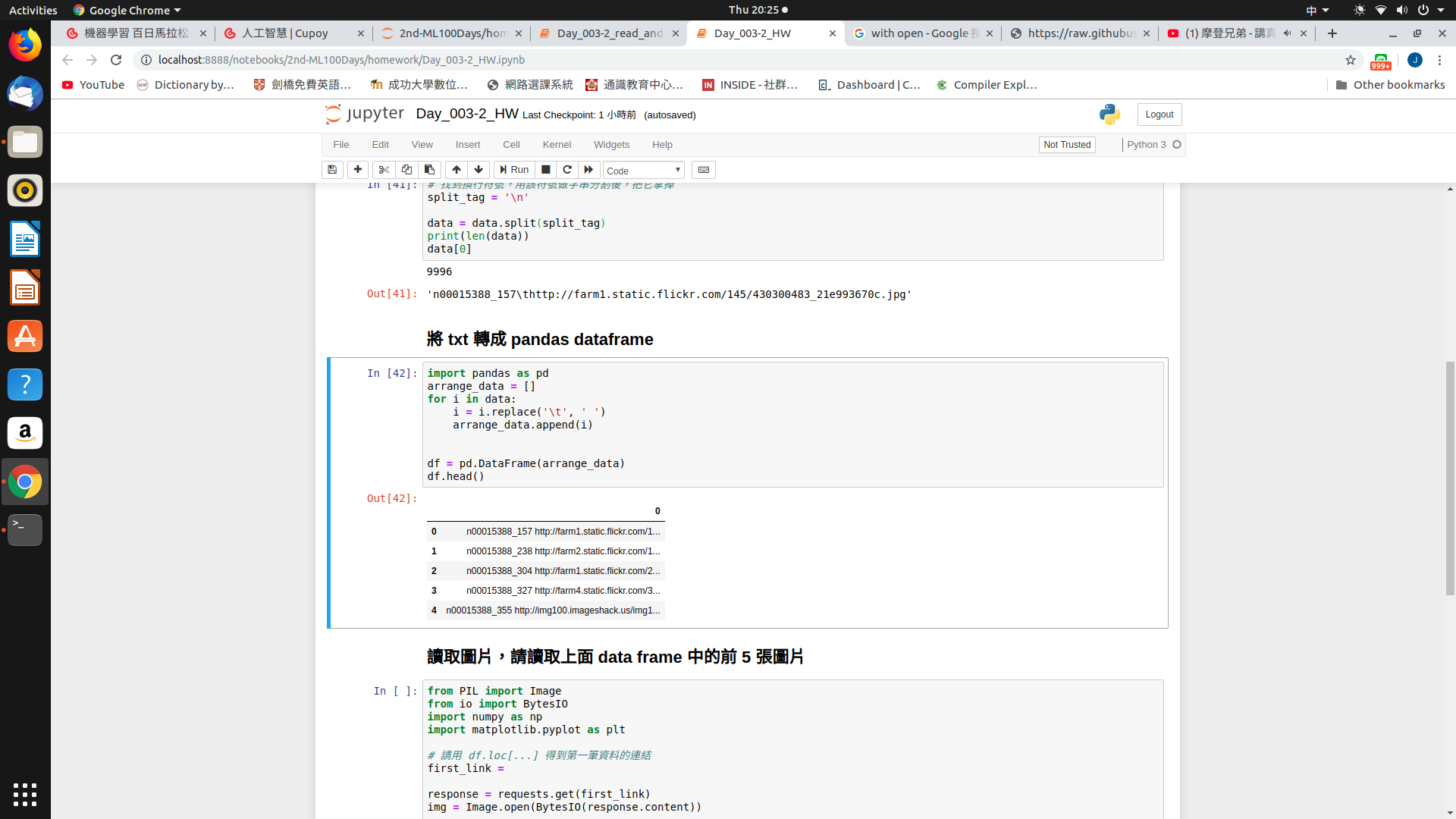Viewport: 1456px width, 819px height.
Task: Mute the 摩登兄弟 YouTube tab audio
Action: point(1287,33)
